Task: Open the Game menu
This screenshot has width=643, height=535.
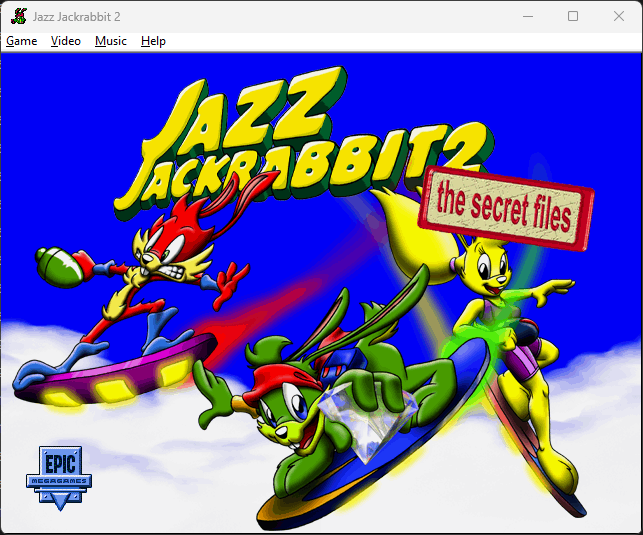Action: (x=22, y=41)
